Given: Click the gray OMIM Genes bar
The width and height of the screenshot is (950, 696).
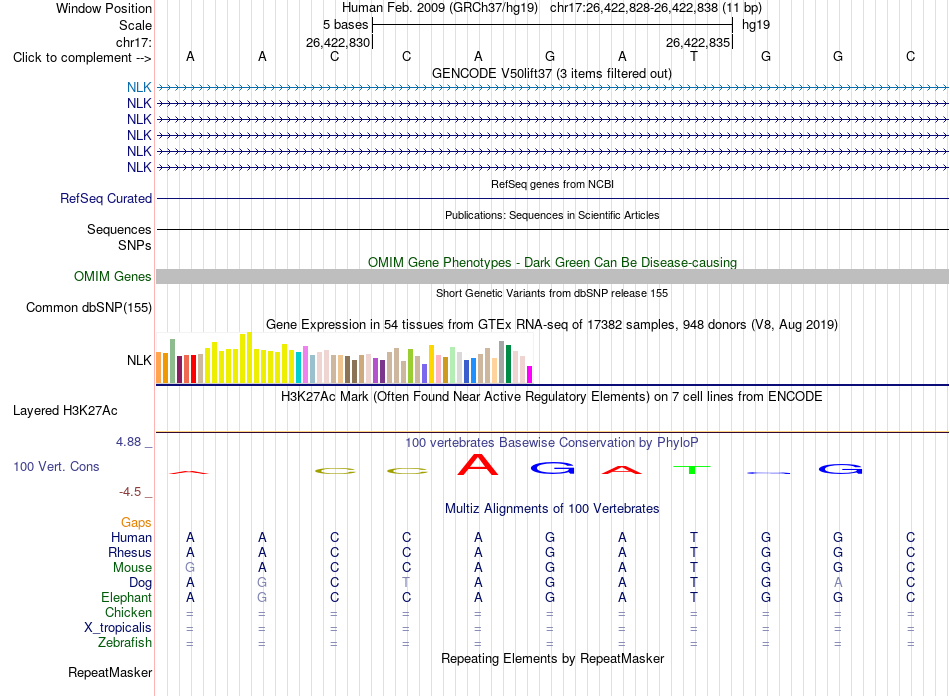Looking at the screenshot, I should (552, 276).
